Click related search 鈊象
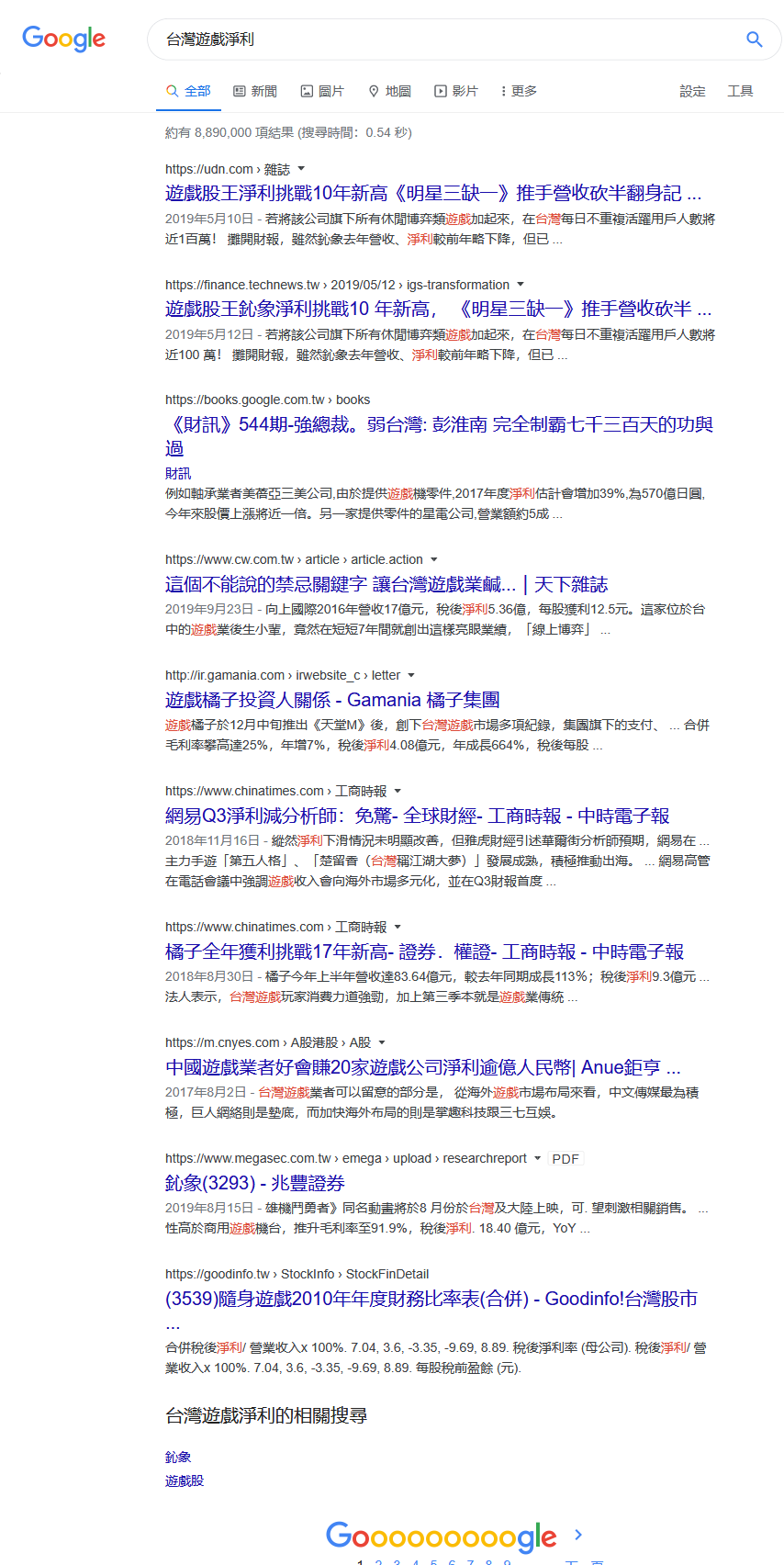This screenshot has width=784, height=1565. (x=178, y=1457)
